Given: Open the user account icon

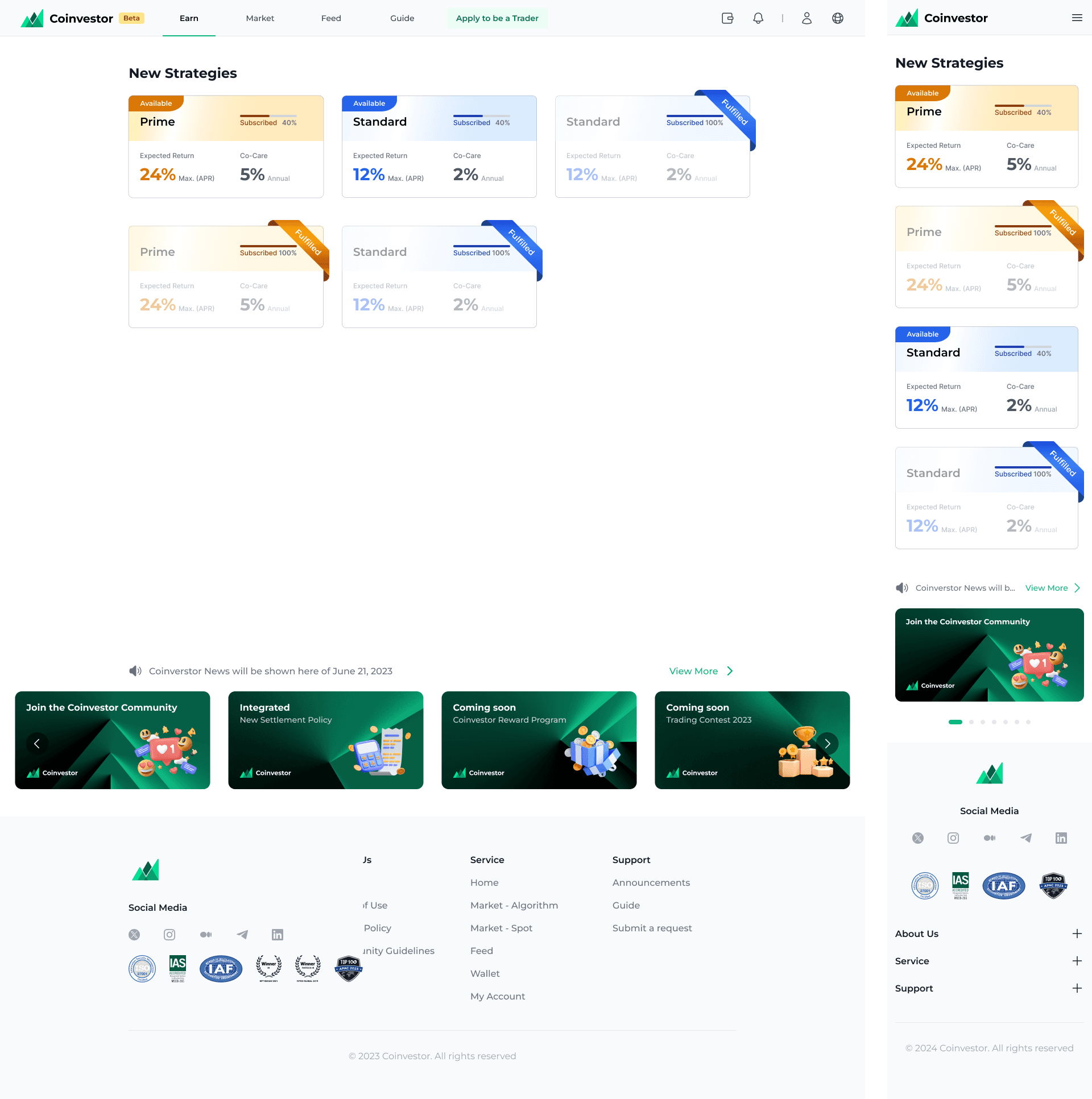Looking at the screenshot, I should 807,18.
